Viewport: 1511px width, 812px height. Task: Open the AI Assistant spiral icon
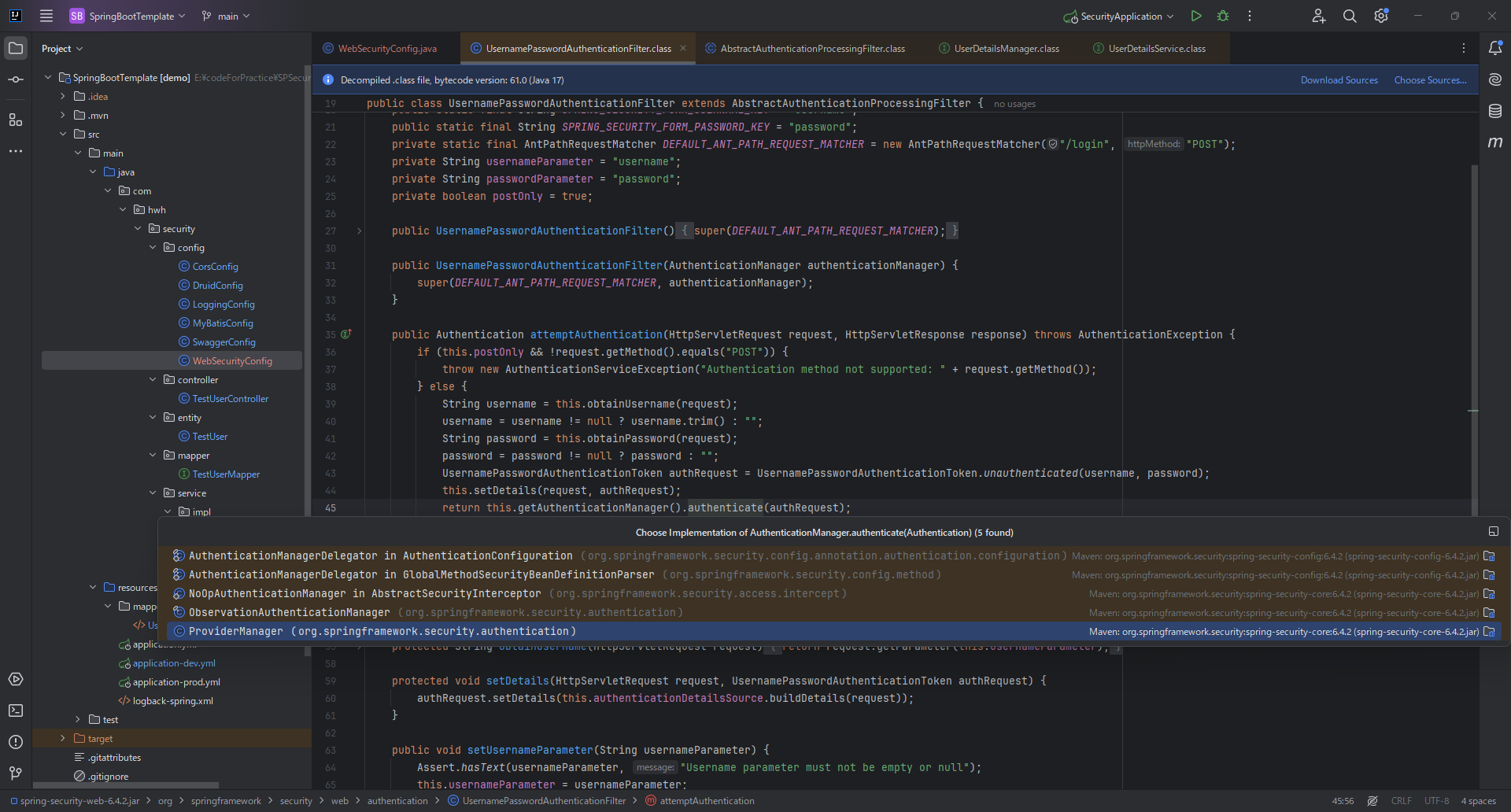click(1495, 79)
